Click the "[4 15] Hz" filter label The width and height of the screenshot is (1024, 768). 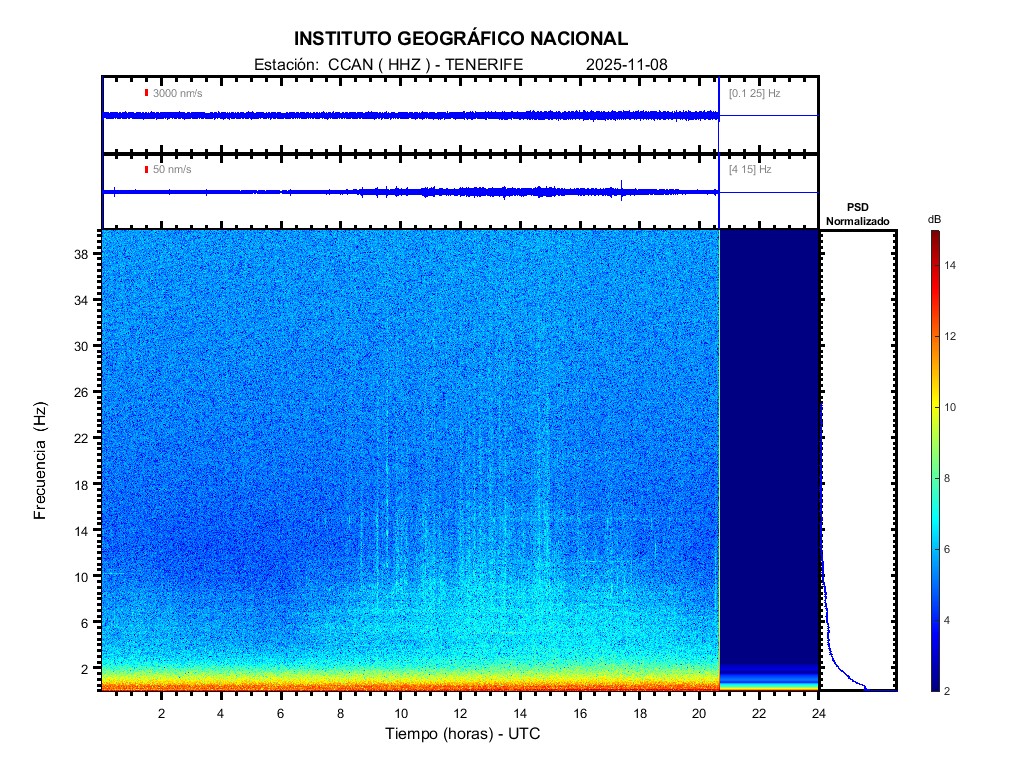point(751,170)
